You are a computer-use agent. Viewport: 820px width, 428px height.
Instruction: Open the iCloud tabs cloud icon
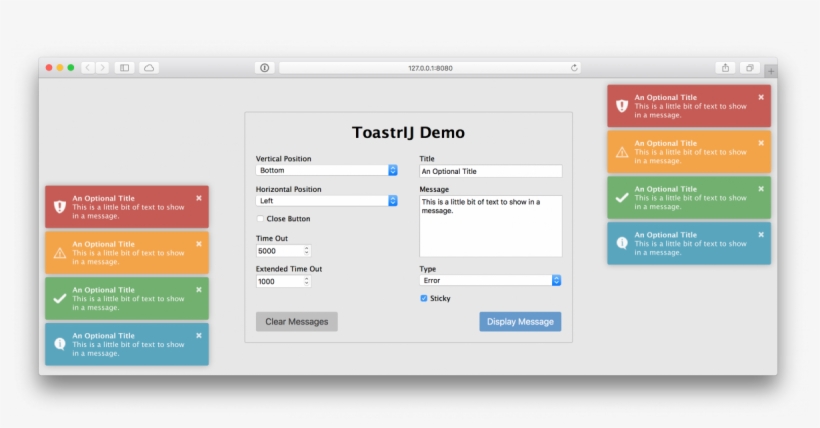149,67
